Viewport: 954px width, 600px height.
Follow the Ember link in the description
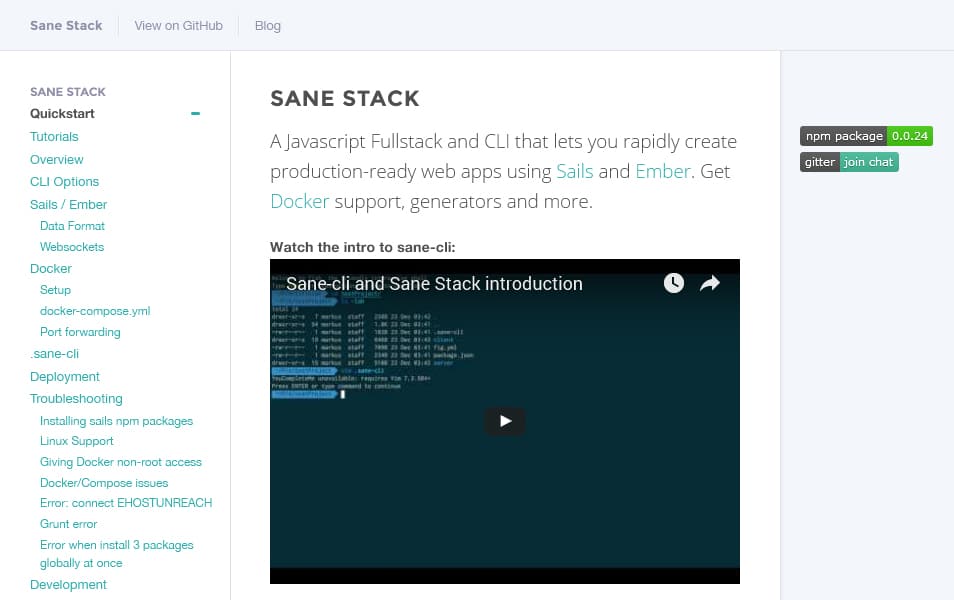pos(663,172)
